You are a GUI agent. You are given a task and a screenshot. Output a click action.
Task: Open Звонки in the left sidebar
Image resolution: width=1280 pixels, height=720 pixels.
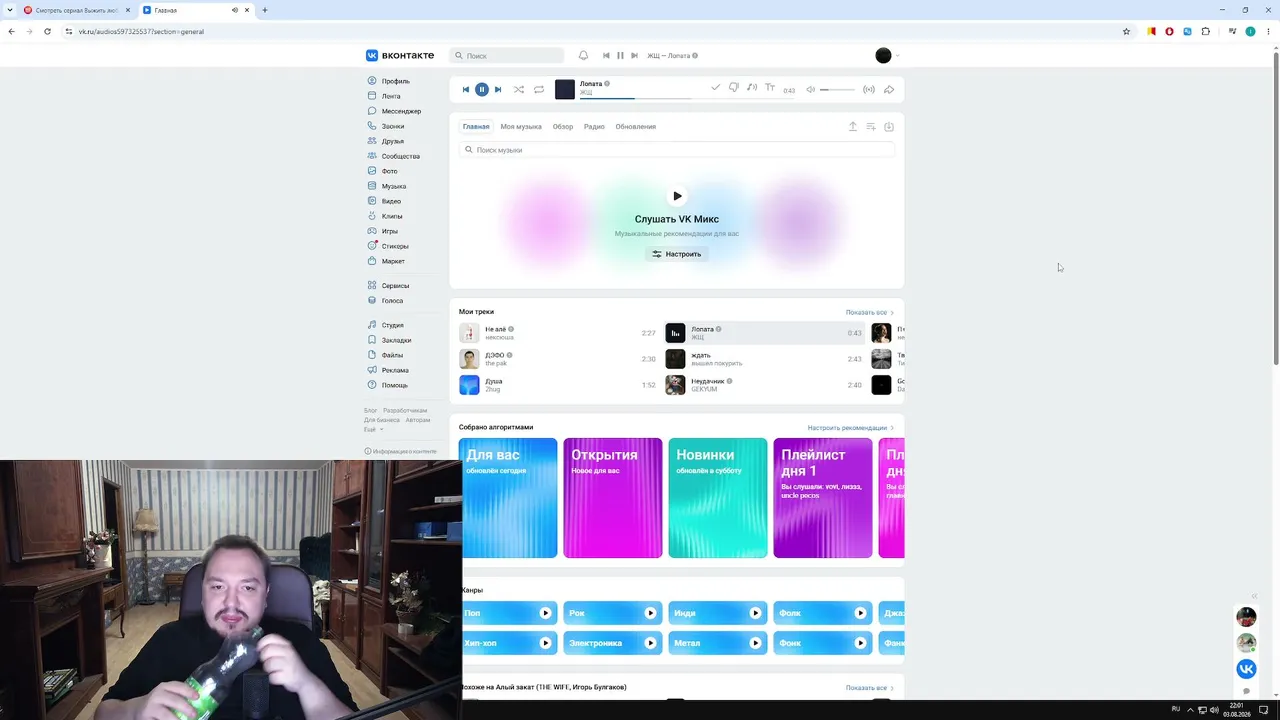[385, 126]
